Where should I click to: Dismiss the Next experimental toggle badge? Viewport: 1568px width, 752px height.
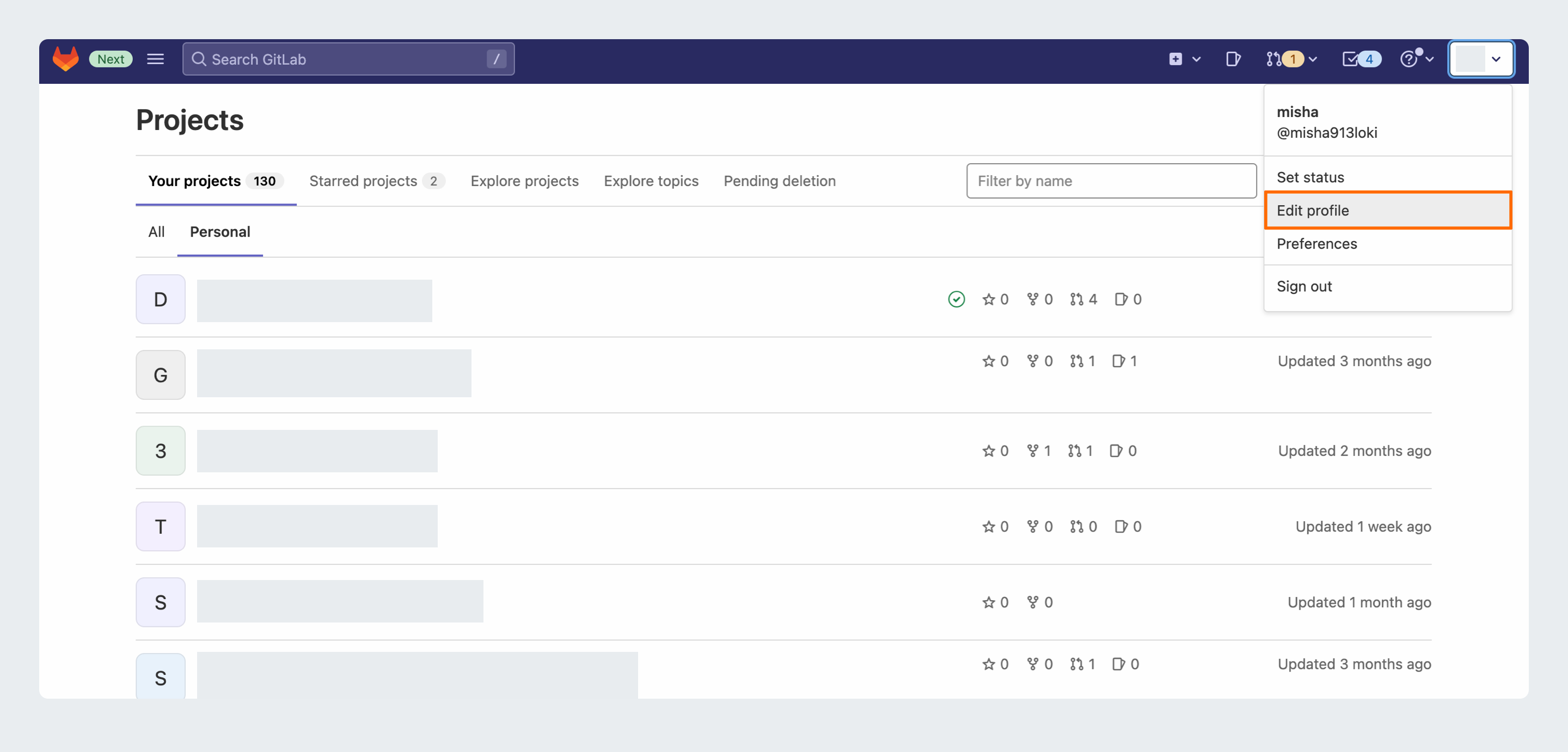coord(110,58)
